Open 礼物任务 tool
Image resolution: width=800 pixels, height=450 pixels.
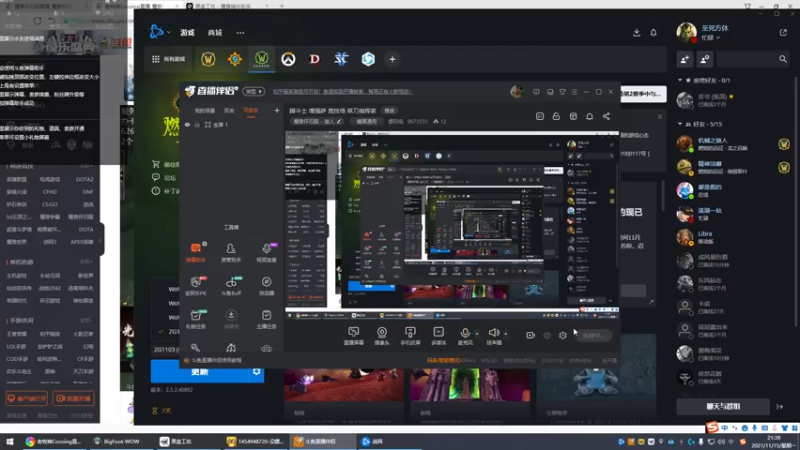(196, 319)
